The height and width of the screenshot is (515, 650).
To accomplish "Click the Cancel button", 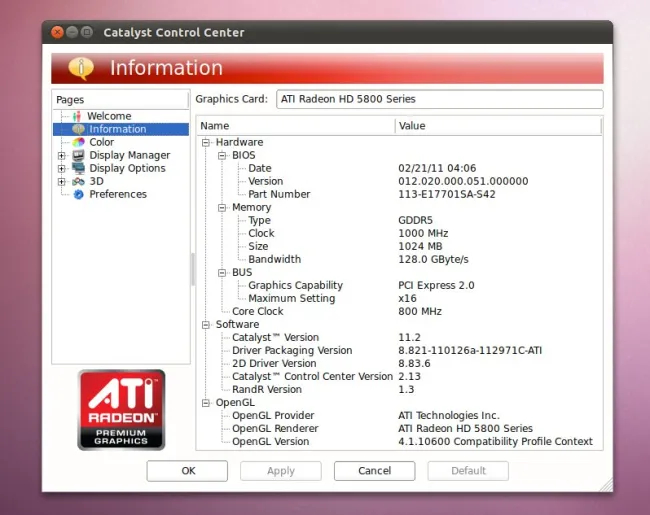I will coord(374,471).
